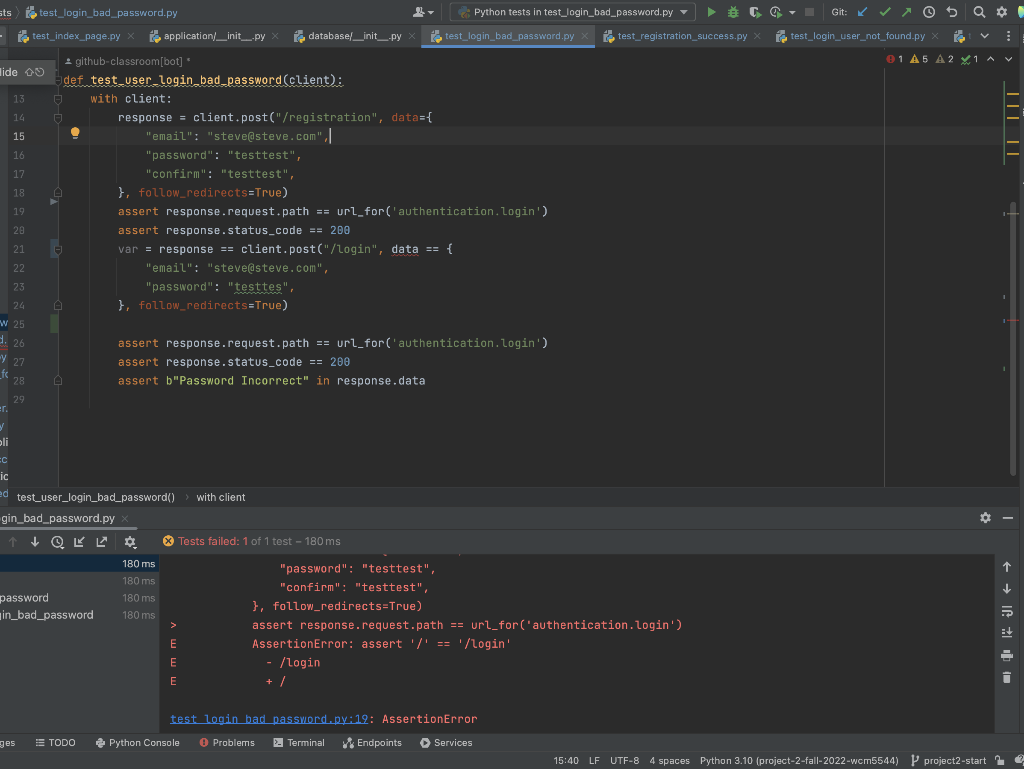Open the Python 3.10 interpreter selector
The image size is (1024, 769).
click(x=798, y=761)
